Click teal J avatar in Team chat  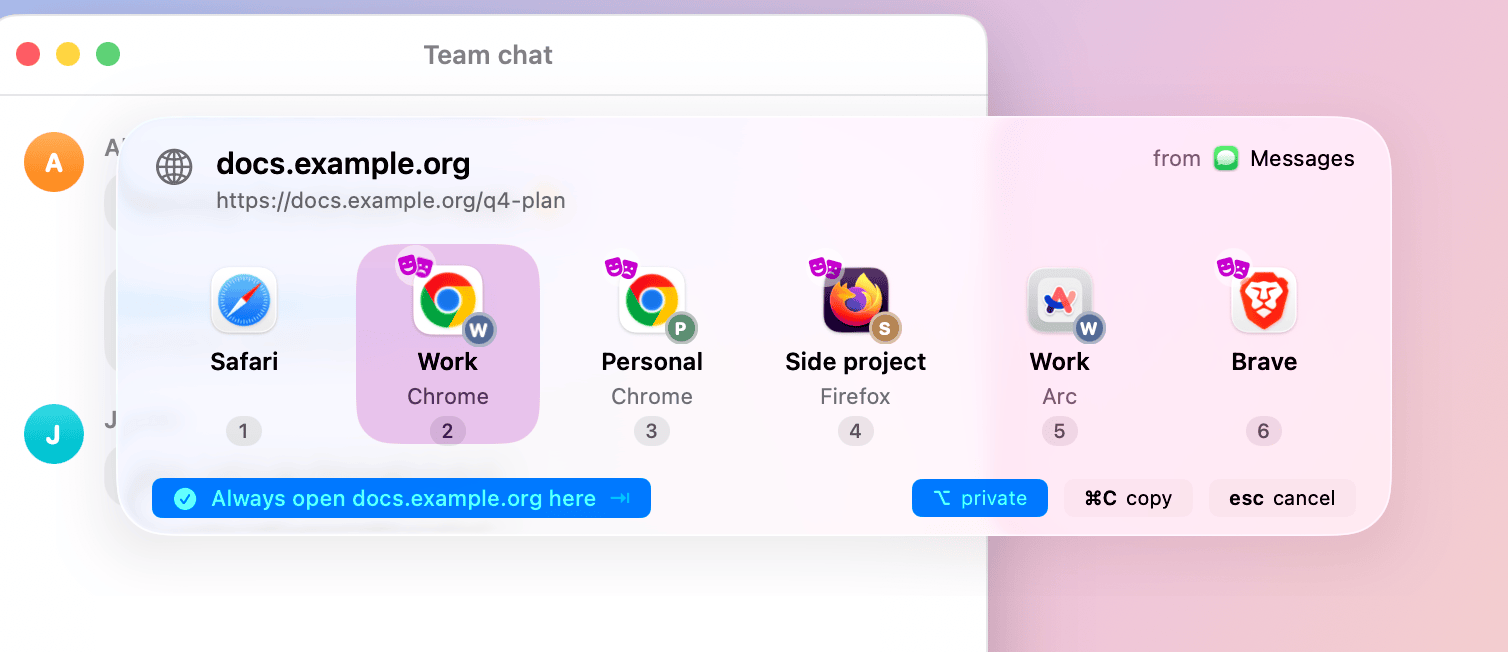(x=54, y=434)
